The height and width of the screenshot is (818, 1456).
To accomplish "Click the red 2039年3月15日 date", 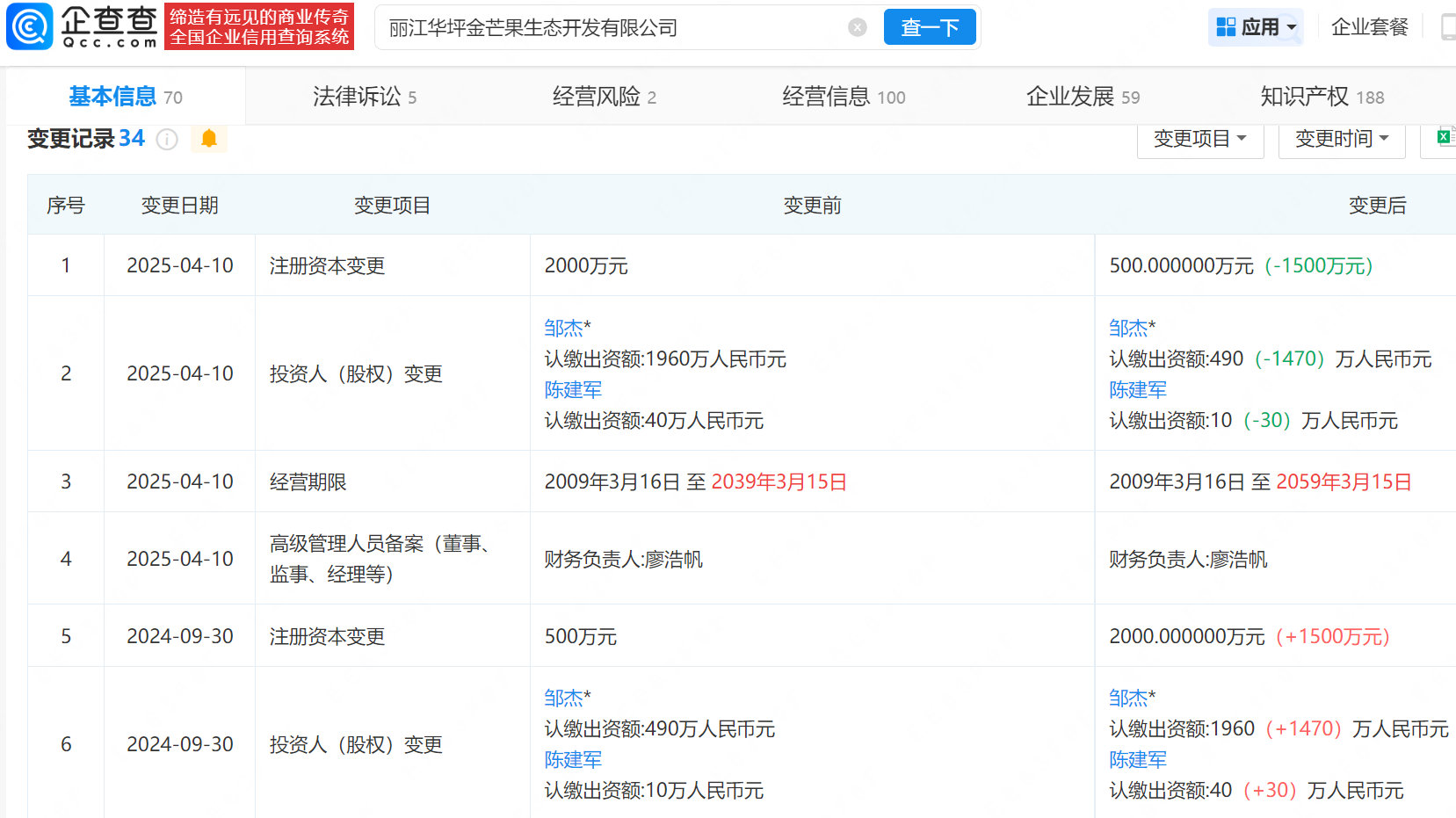I will tap(779, 482).
